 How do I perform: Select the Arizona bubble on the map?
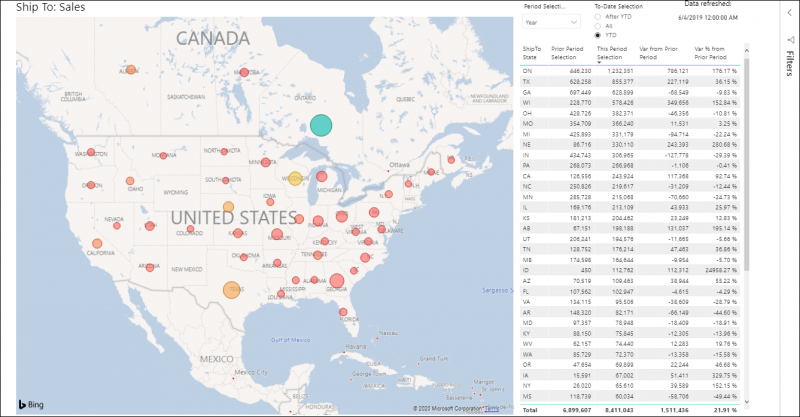pyautogui.click(x=149, y=267)
